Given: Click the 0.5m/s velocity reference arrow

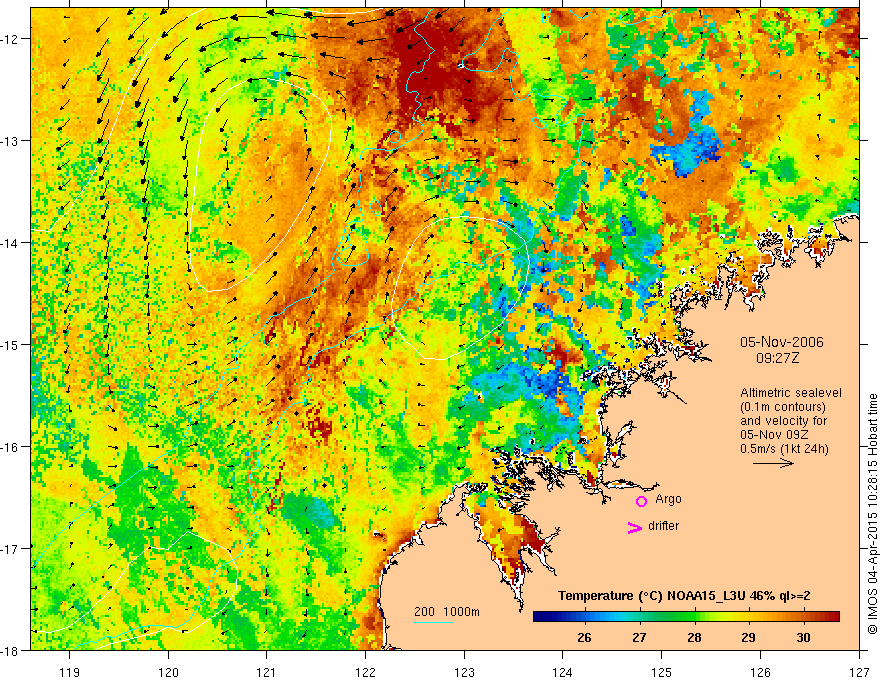Looking at the screenshot, I should [773, 463].
